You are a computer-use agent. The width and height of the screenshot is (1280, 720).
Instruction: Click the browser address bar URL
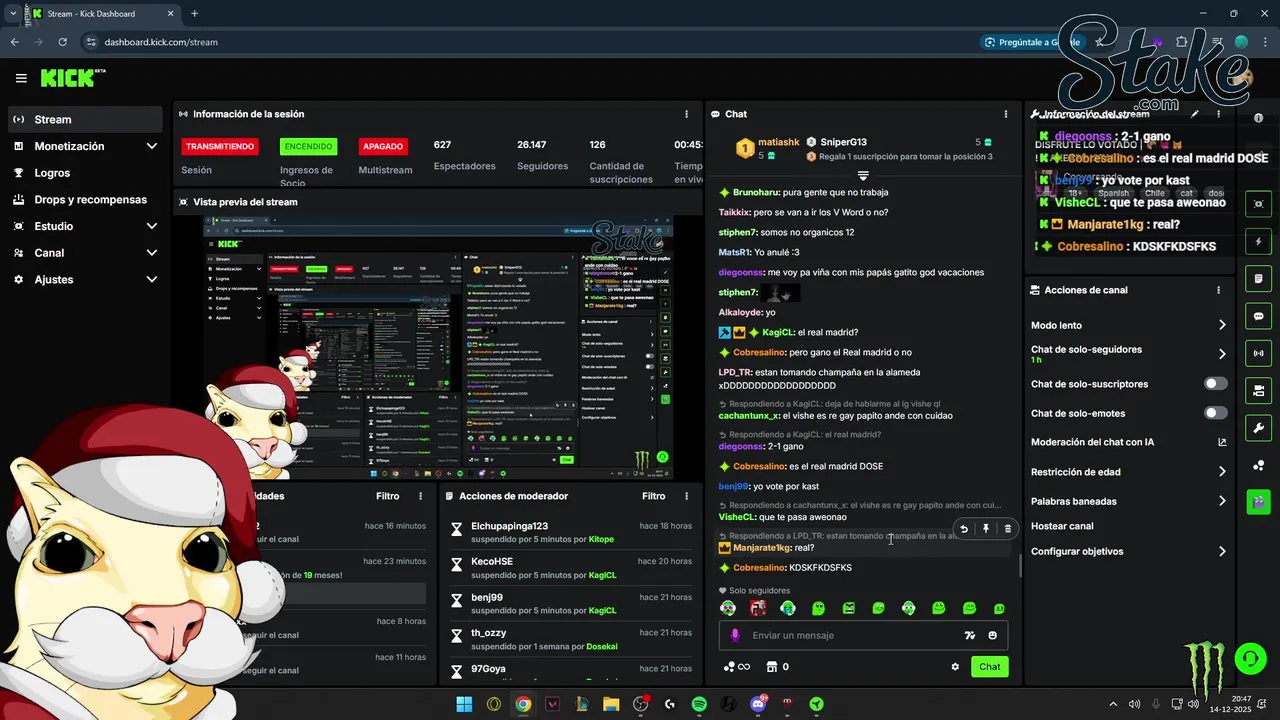161,42
